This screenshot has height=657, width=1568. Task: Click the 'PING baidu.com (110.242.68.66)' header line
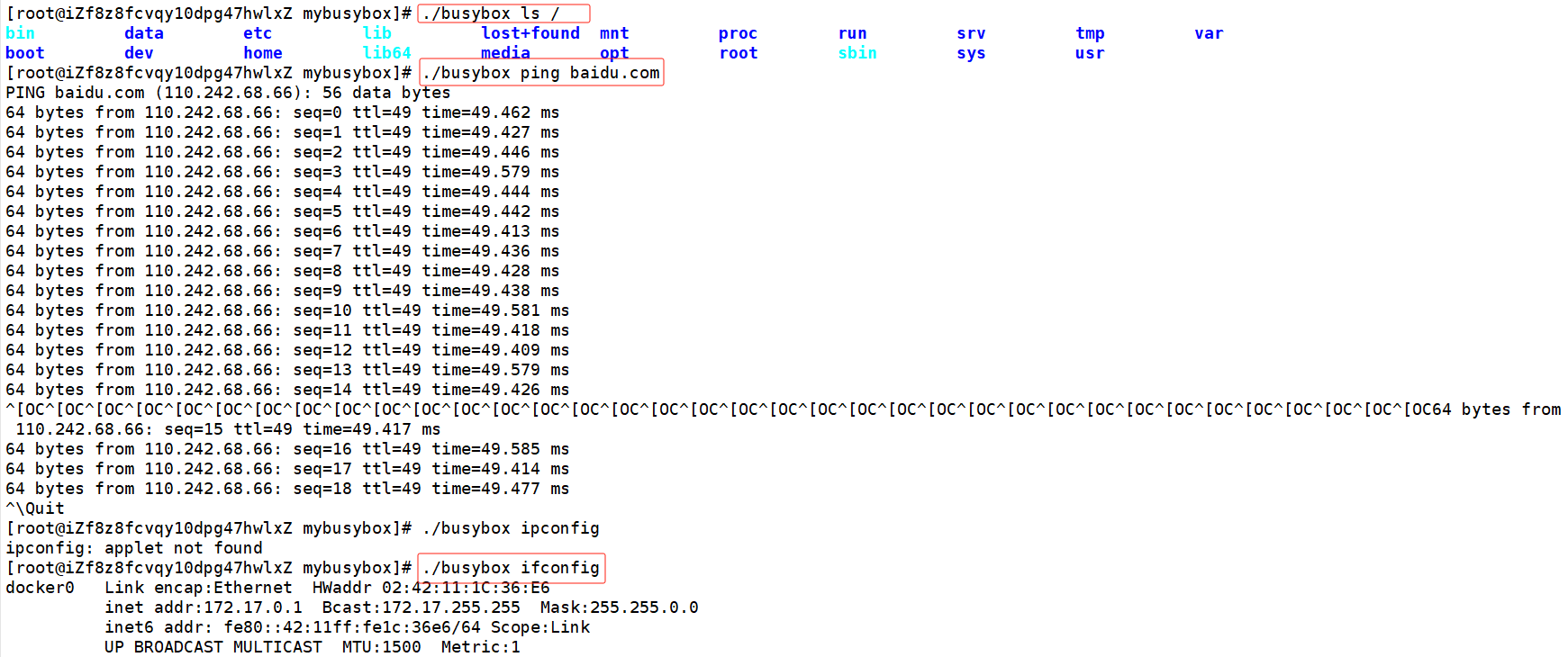tap(228, 93)
